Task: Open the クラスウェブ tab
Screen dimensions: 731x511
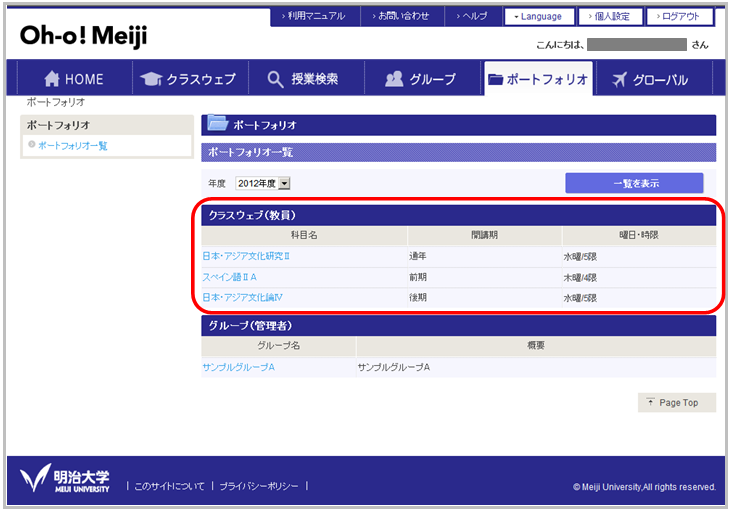Action: pos(190,79)
